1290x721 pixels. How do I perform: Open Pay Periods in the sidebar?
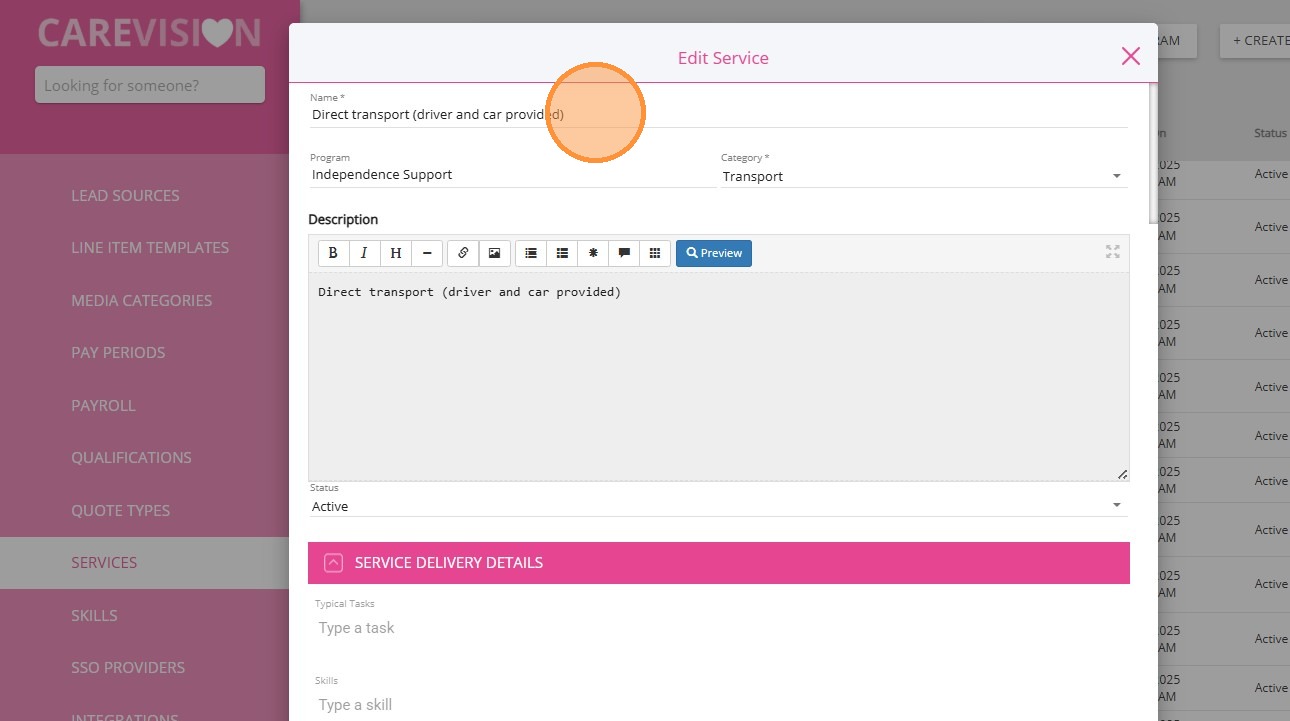coord(118,352)
